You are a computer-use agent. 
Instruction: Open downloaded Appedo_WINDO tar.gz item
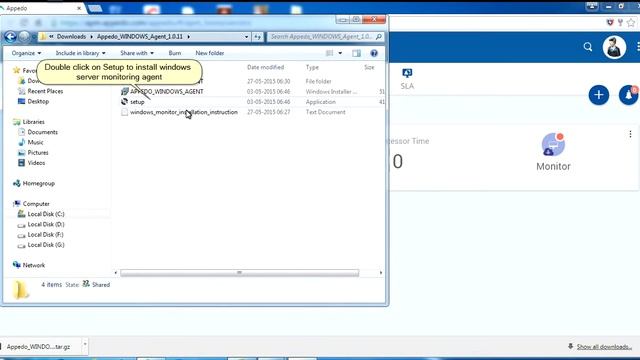[38, 347]
